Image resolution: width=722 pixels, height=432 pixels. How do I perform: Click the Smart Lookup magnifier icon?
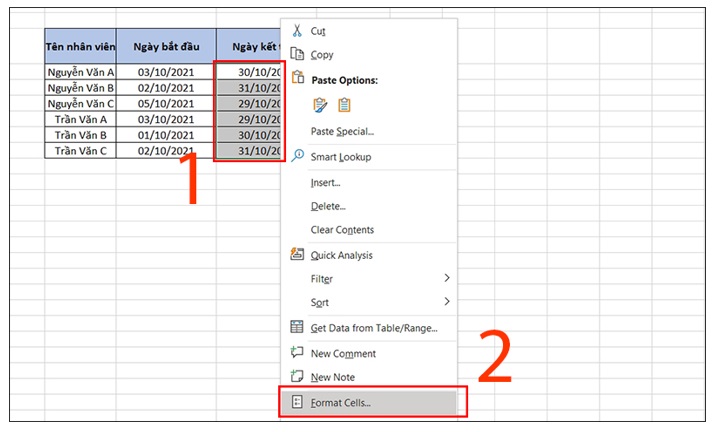pos(297,157)
